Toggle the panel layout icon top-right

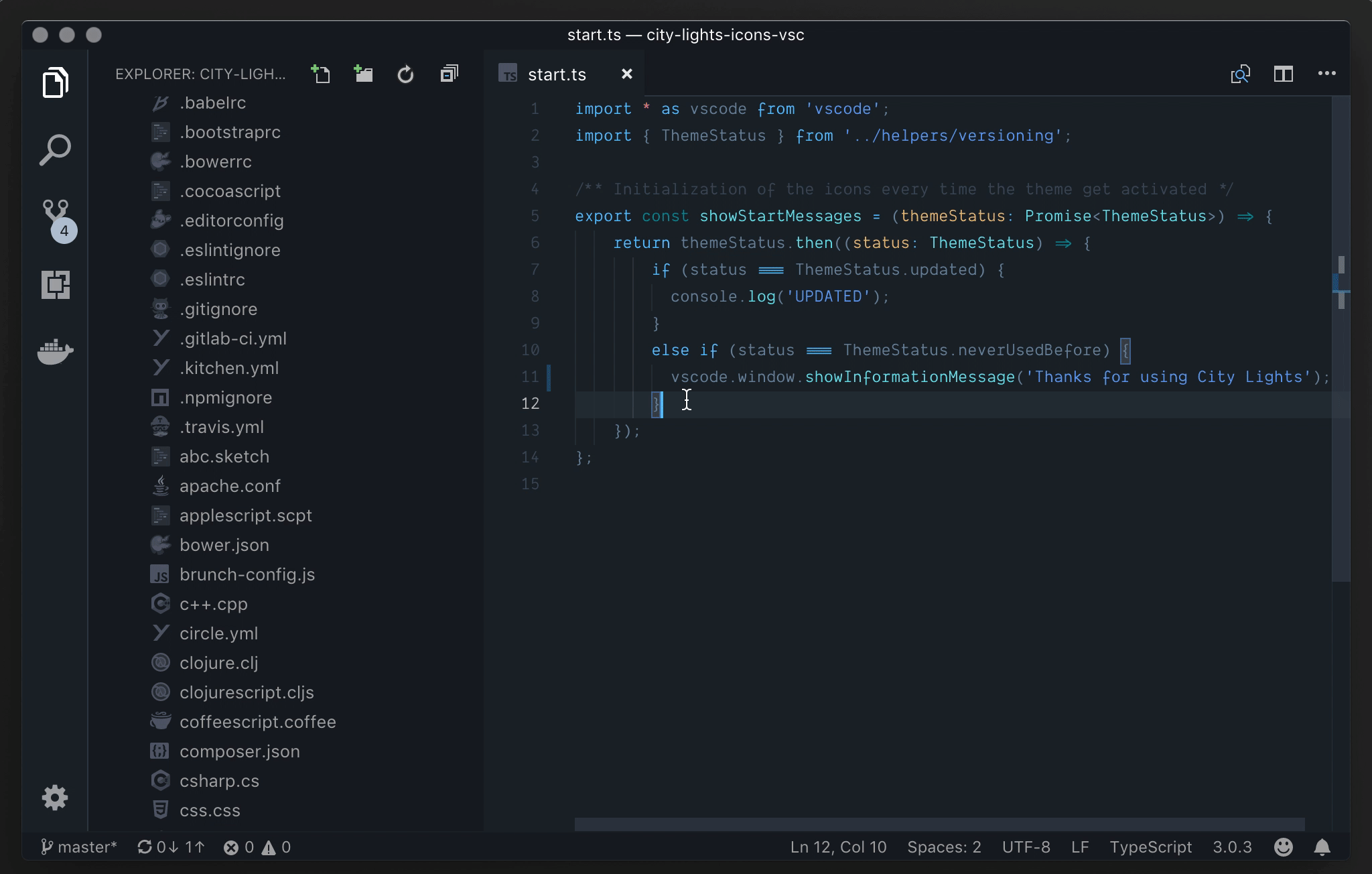(x=1284, y=73)
